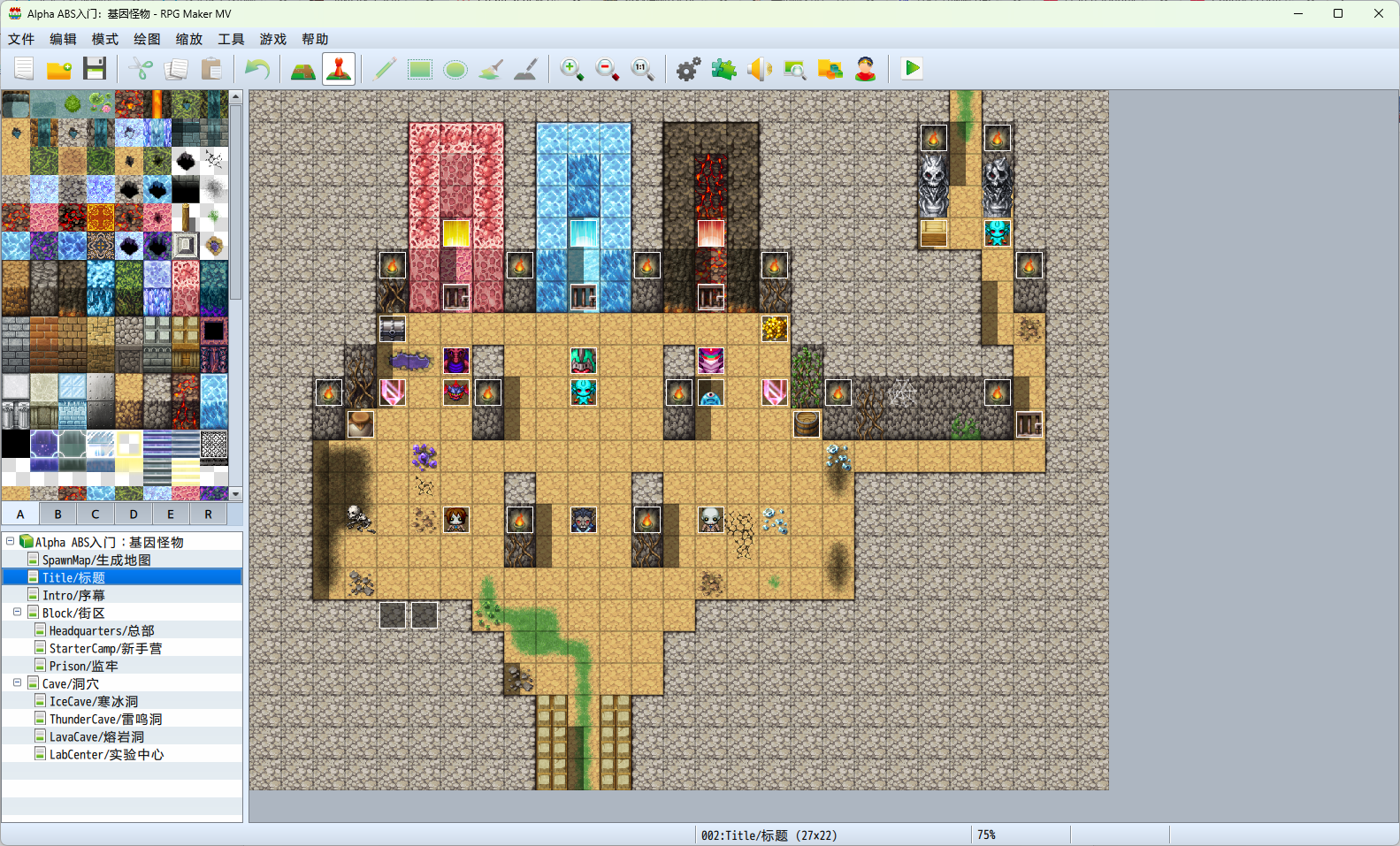Switch to Event editing mode icon
The height and width of the screenshot is (846, 1400).
339,69
